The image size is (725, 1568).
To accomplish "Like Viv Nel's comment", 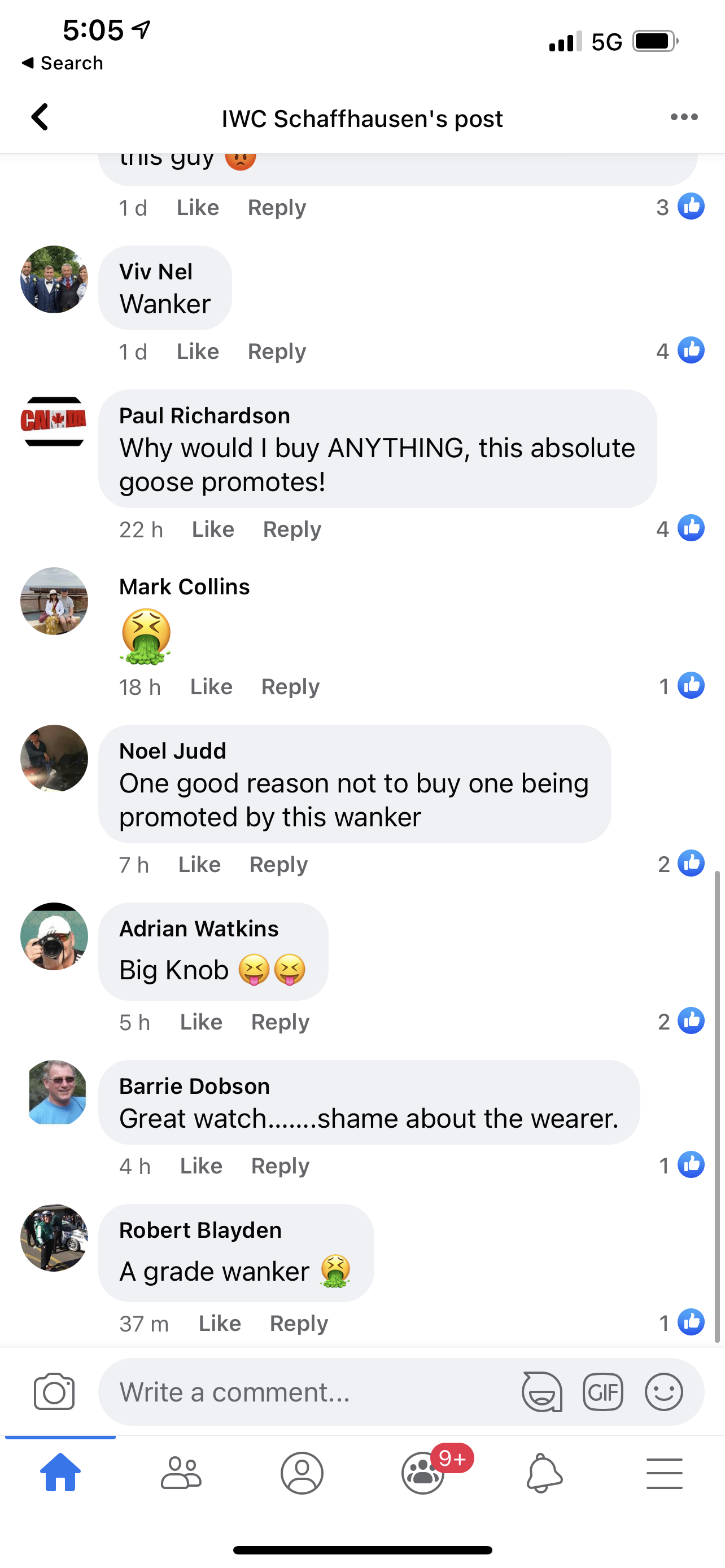I will 198,352.
